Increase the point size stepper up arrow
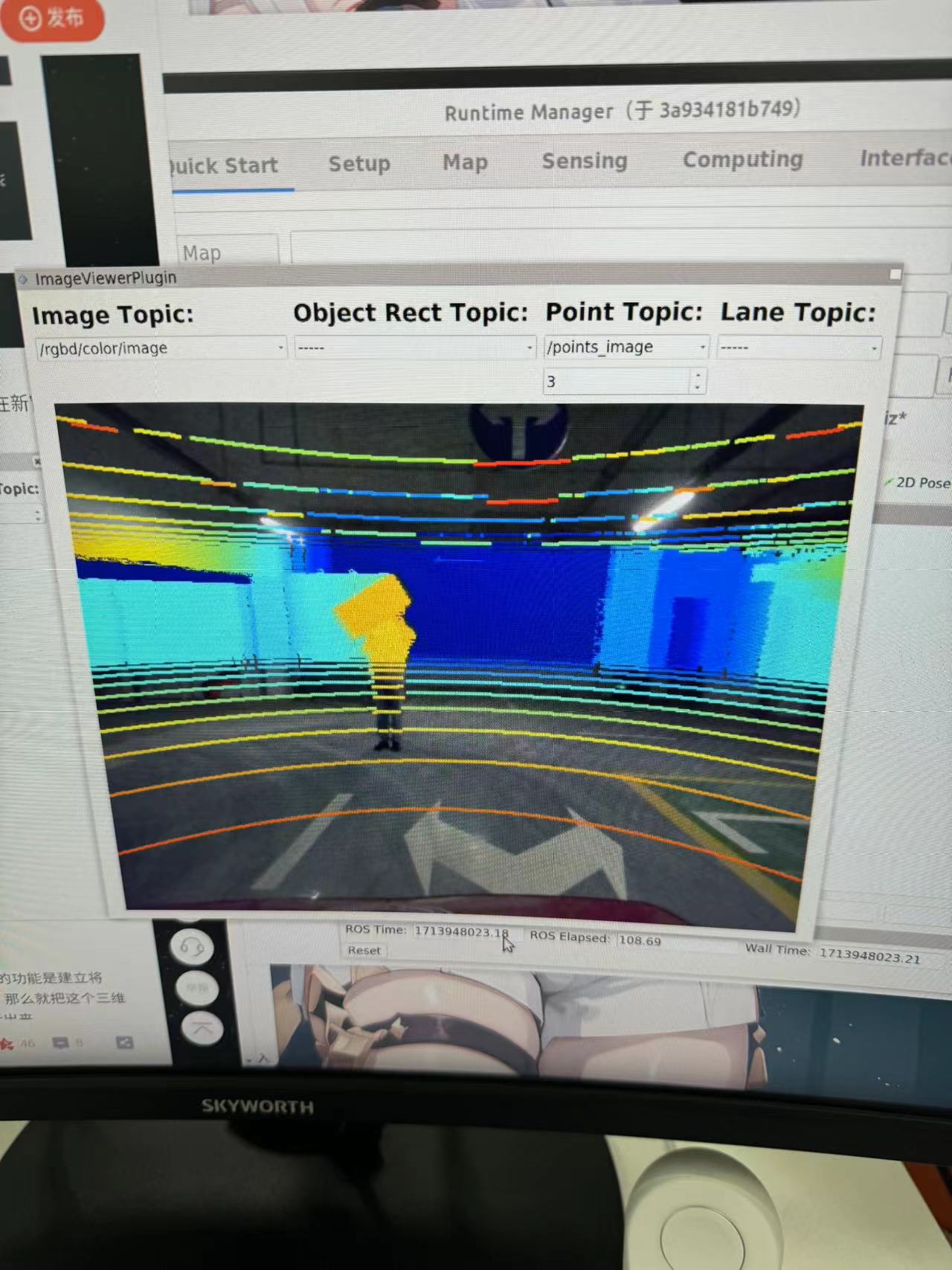Screen dimensions: 952x1270 698,376
